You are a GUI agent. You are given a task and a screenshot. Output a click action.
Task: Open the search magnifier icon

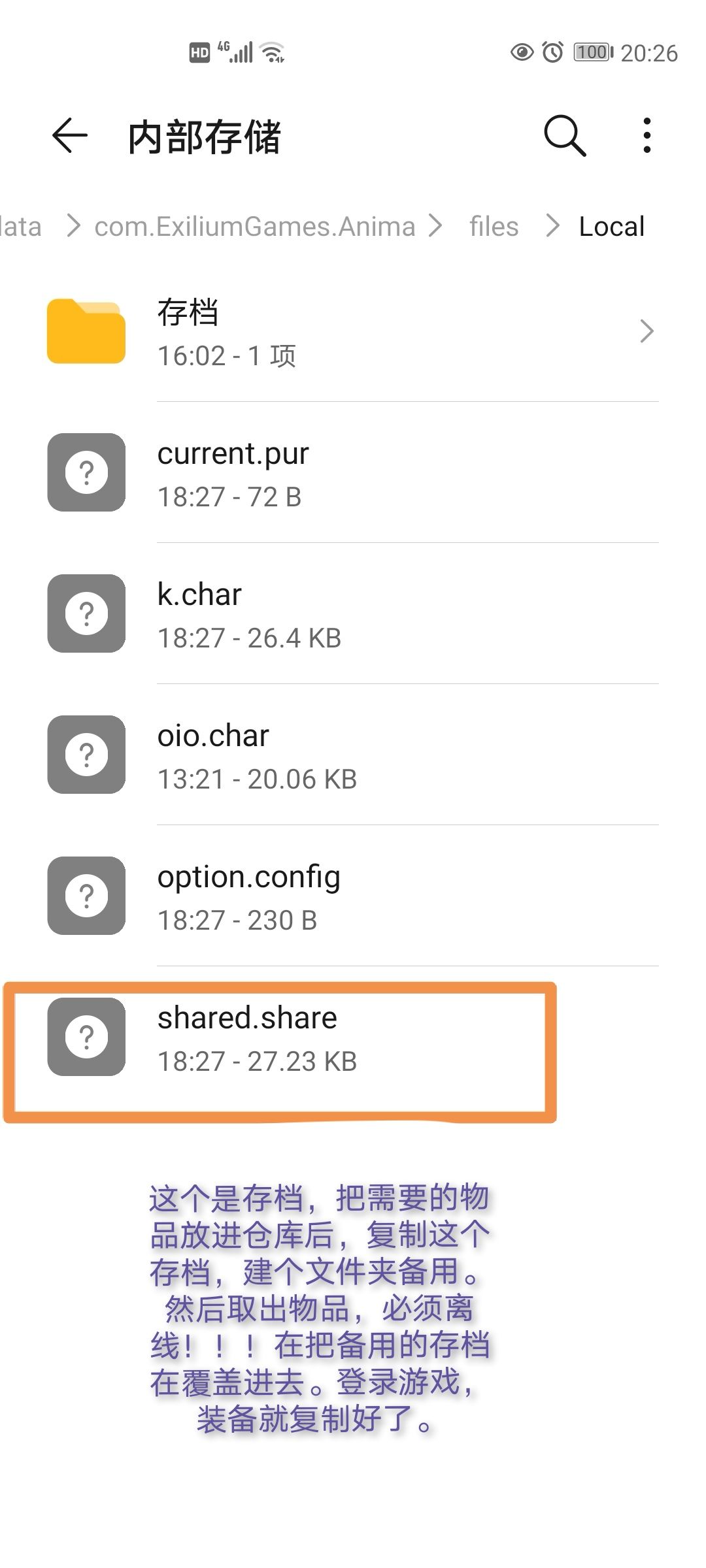click(565, 136)
